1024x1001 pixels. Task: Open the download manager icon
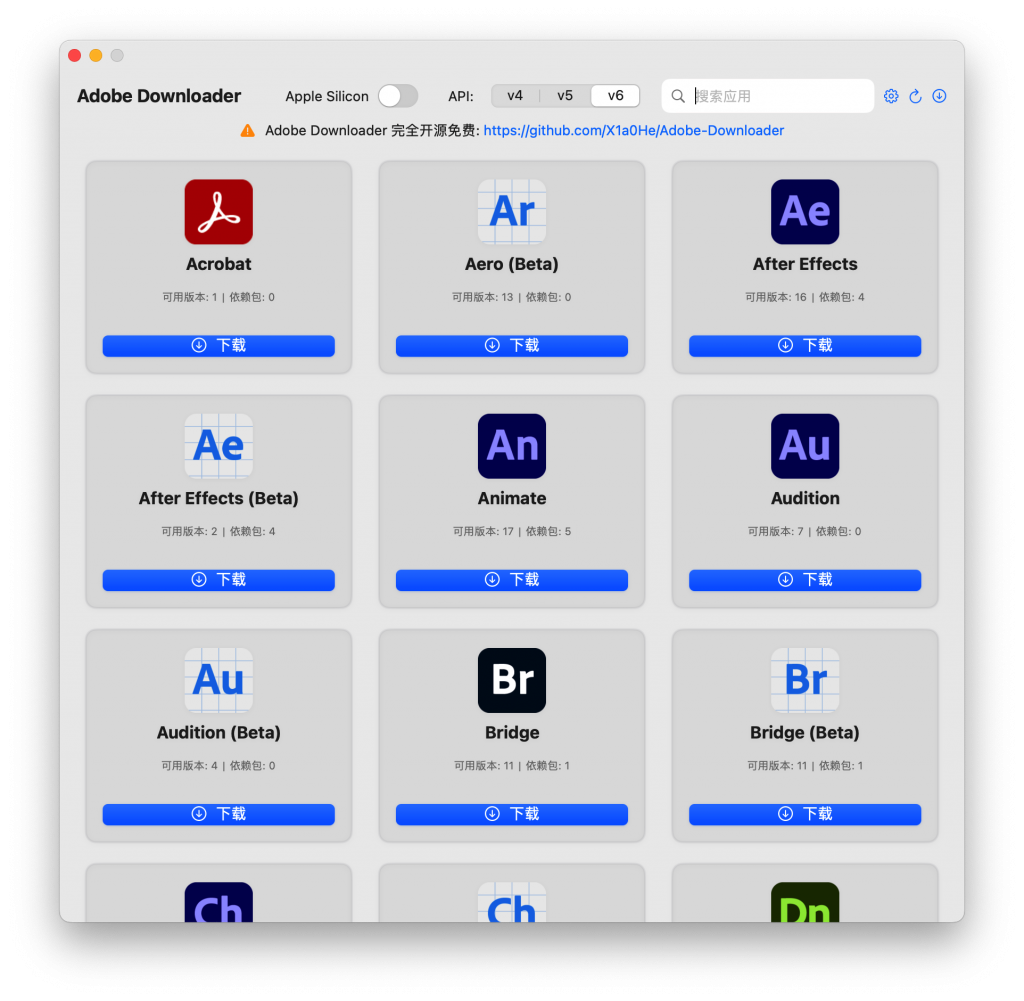click(939, 96)
